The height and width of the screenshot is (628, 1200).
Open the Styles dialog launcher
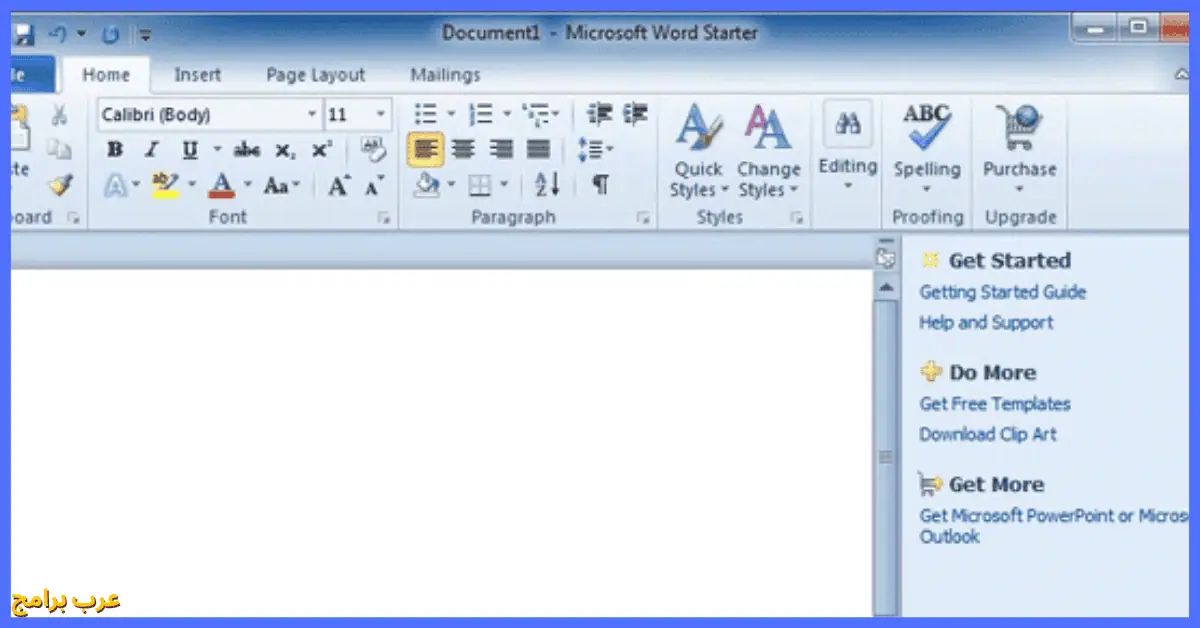pos(796,218)
